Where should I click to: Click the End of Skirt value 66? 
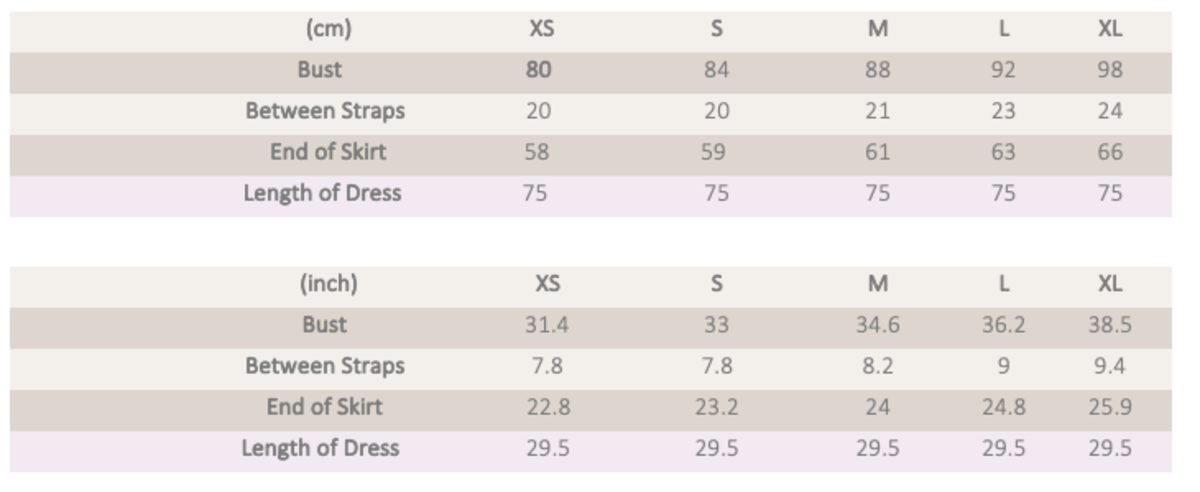click(x=1109, y=152)
